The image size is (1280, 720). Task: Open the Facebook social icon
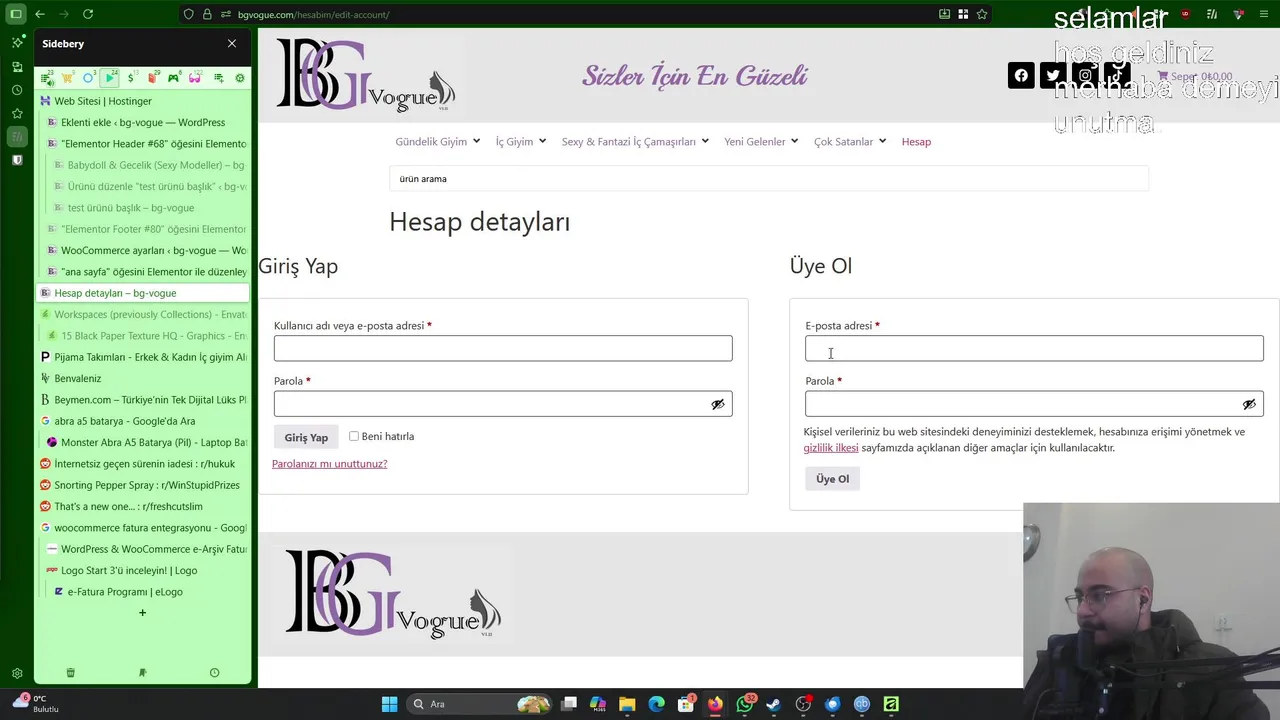point(1021,75)
